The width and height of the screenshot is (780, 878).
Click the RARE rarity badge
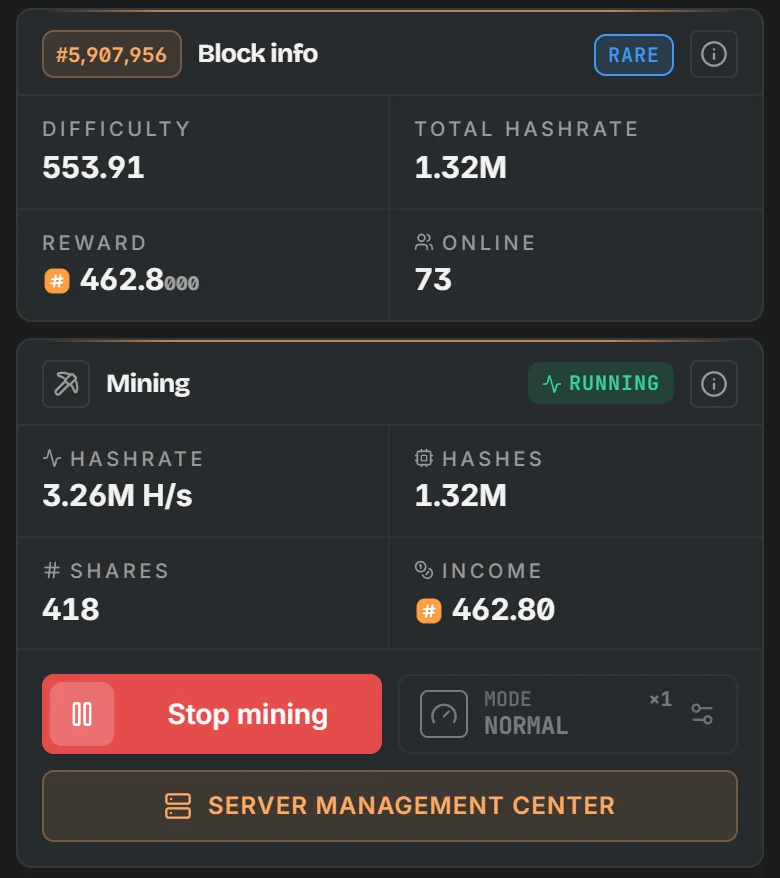pyautogui.click(x=634, y=55)
